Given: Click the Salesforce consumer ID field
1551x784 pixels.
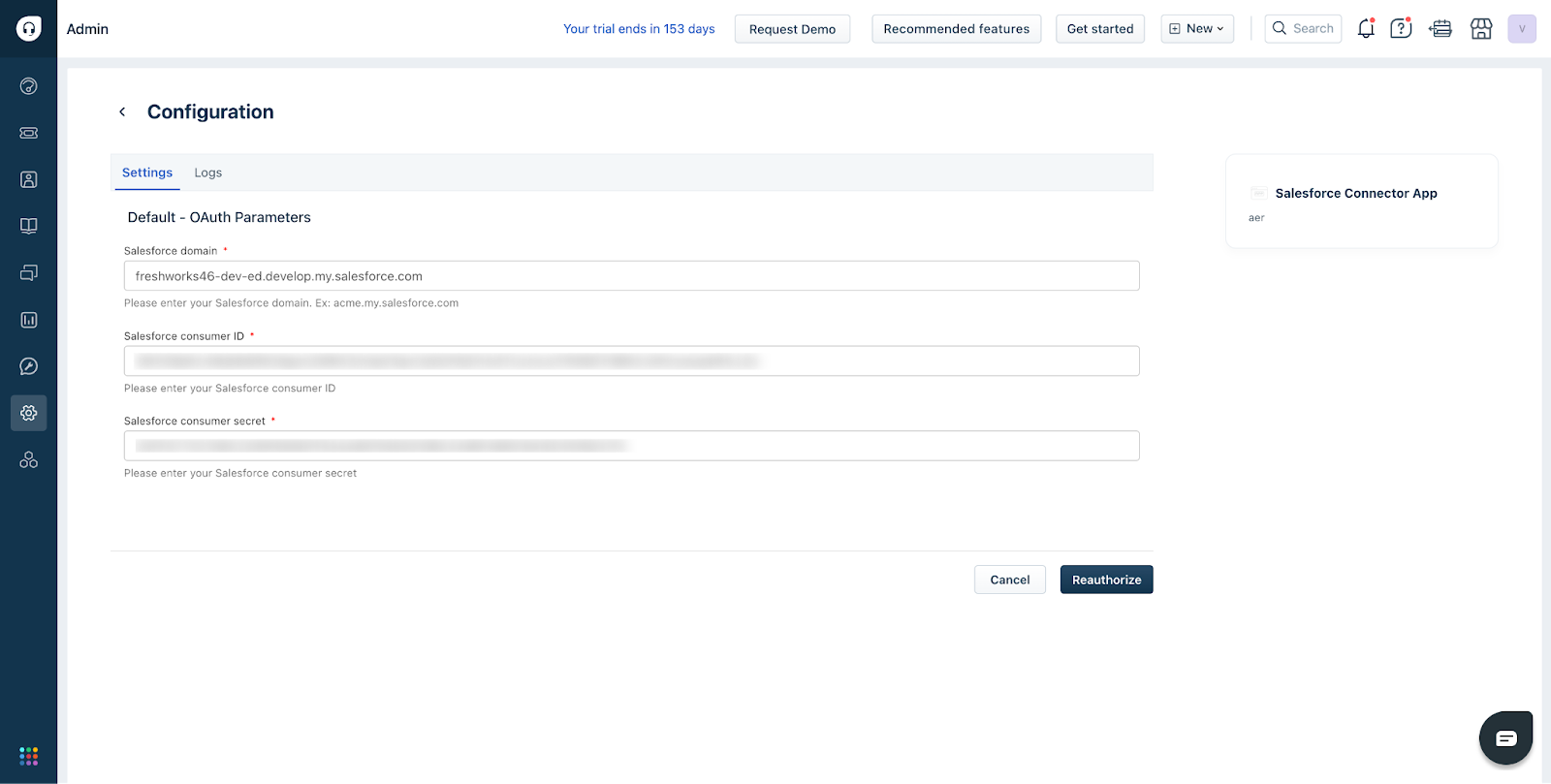Looking at the screenshot, I should pyautogui.click(x=632, y=361).
